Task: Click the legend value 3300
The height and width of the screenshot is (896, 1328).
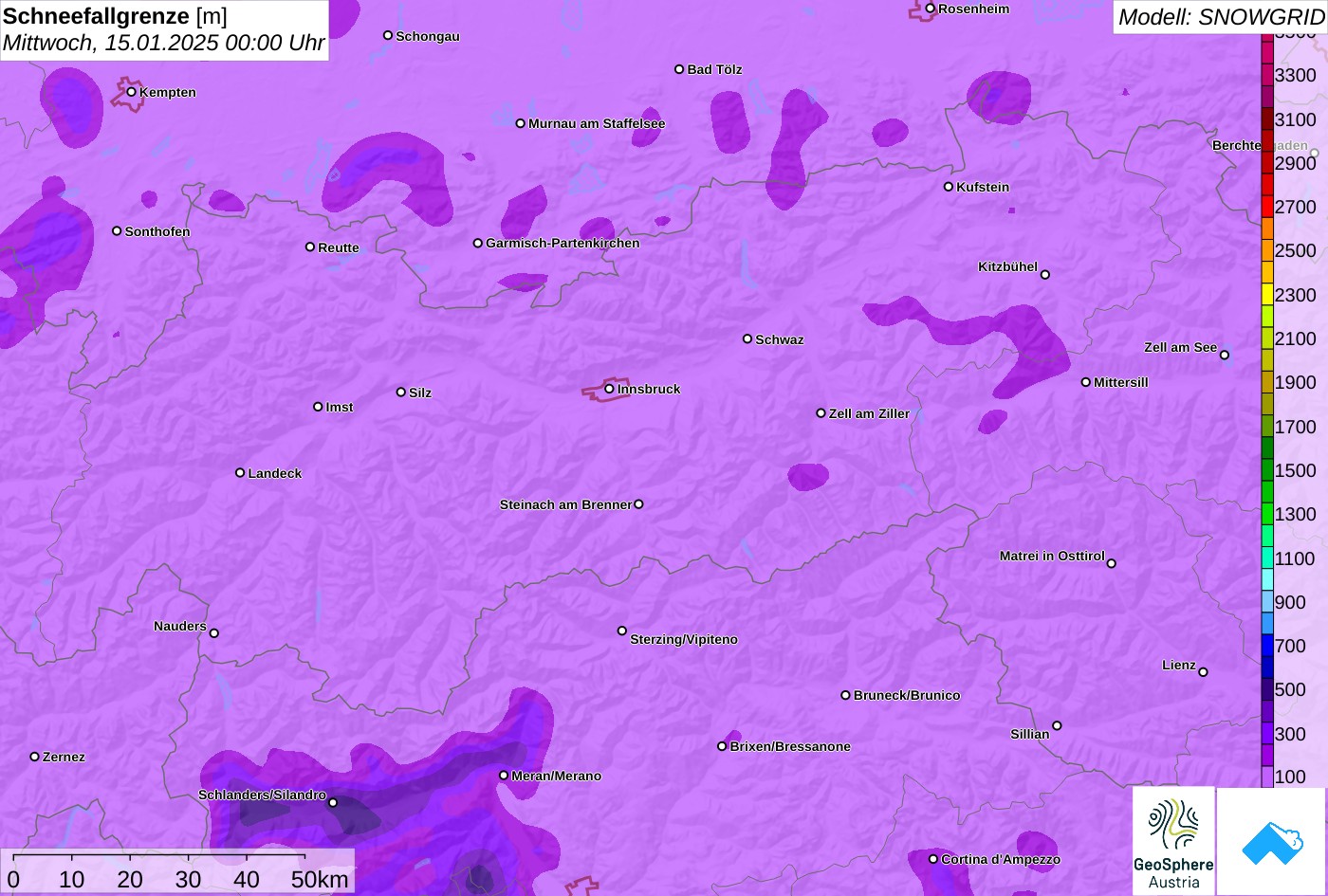Action: tap(1296, 75)
